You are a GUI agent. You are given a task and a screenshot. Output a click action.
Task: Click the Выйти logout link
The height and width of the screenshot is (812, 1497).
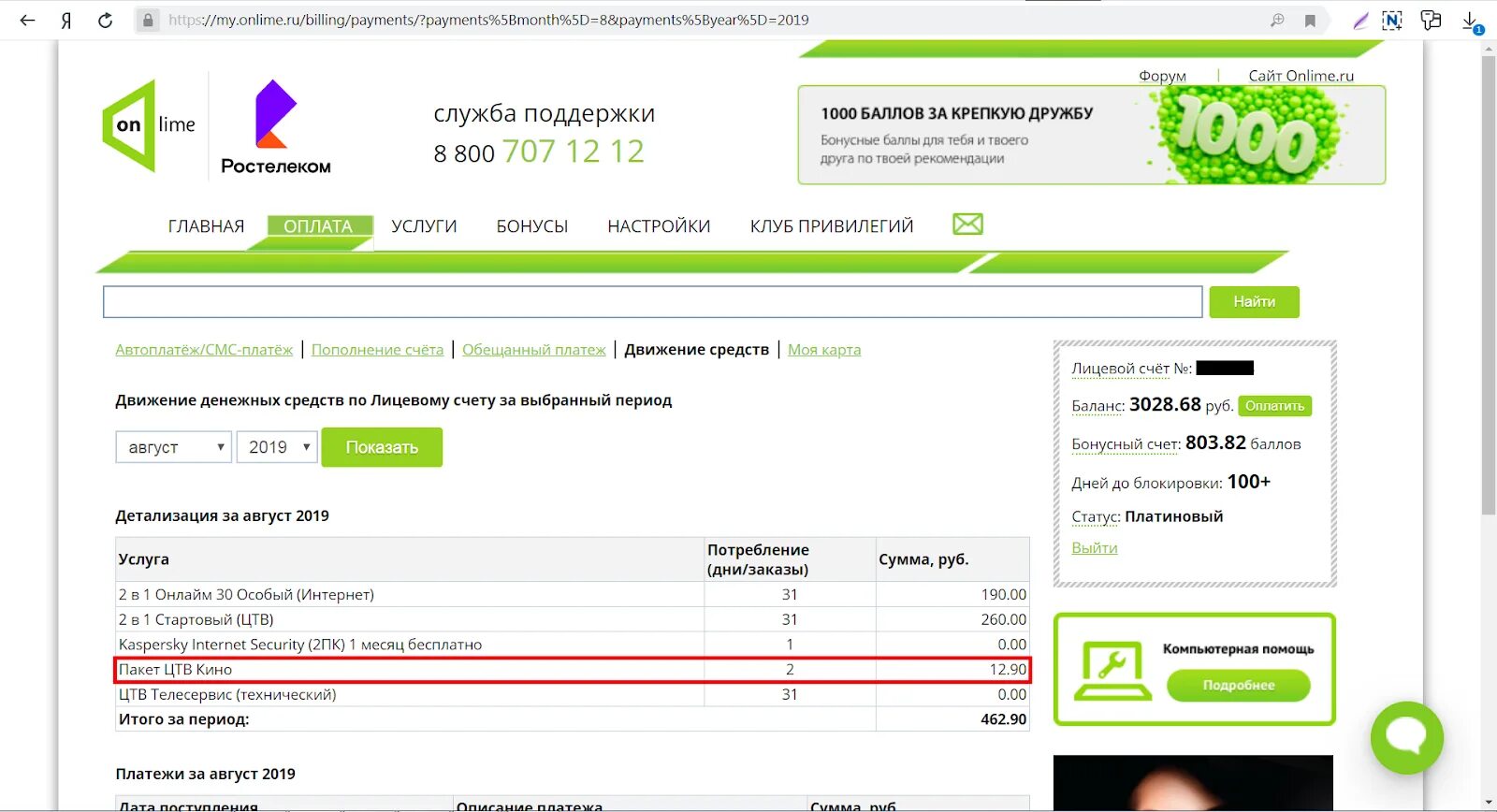[1095, 548]
